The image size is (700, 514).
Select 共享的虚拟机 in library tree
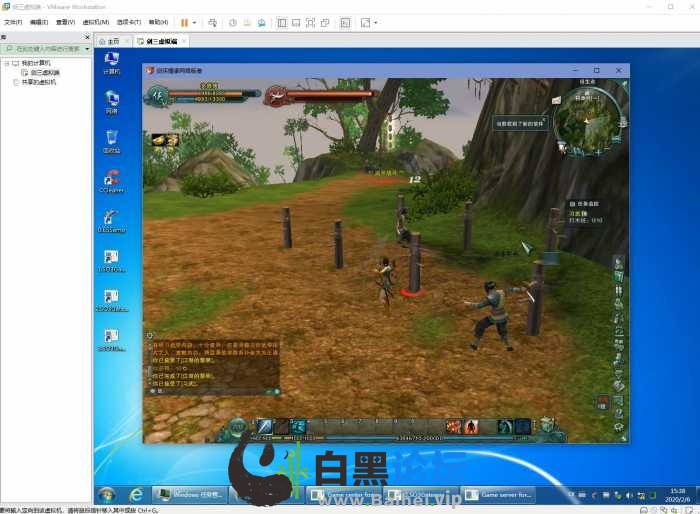[35, 82]
